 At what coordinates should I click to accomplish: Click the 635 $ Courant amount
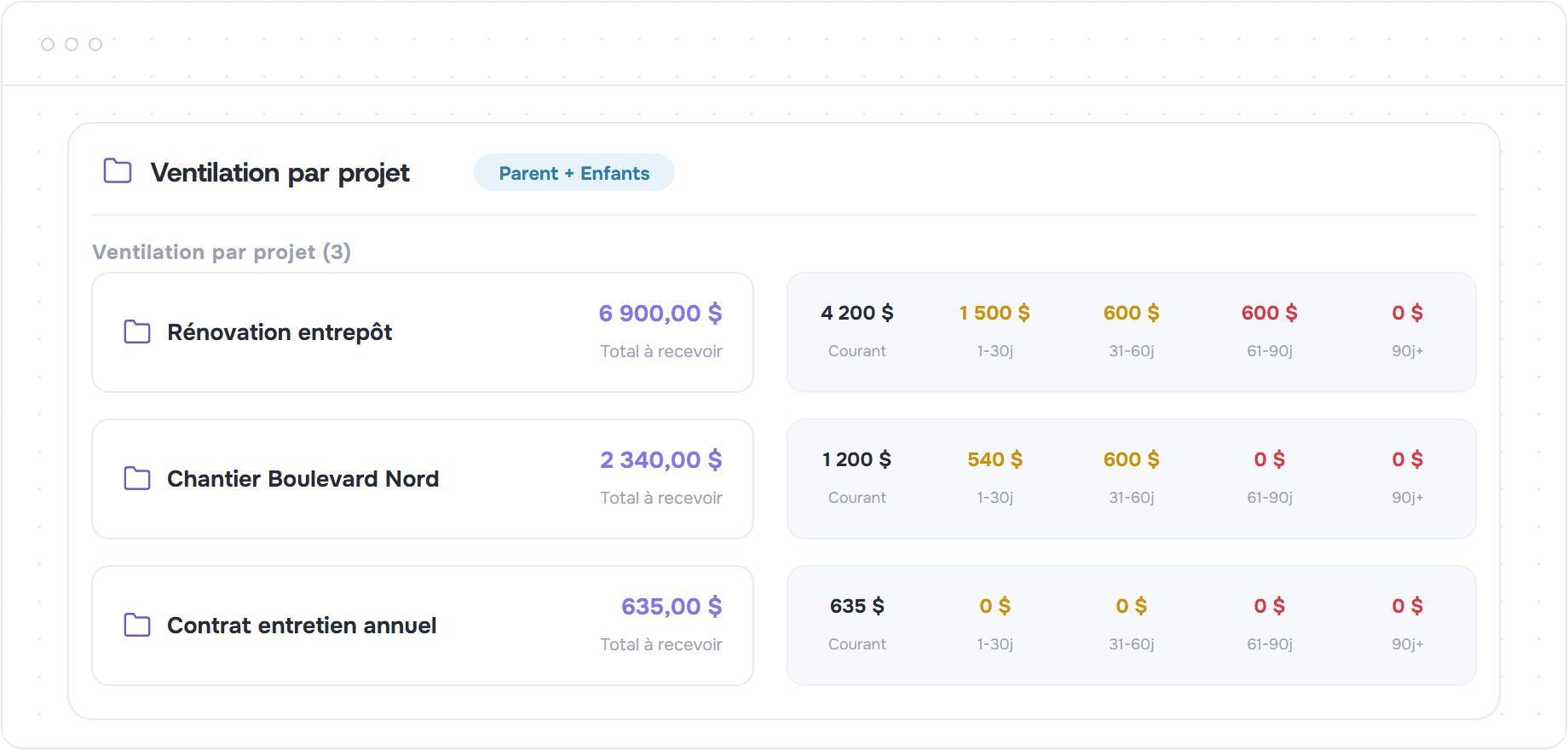point(857,606)
